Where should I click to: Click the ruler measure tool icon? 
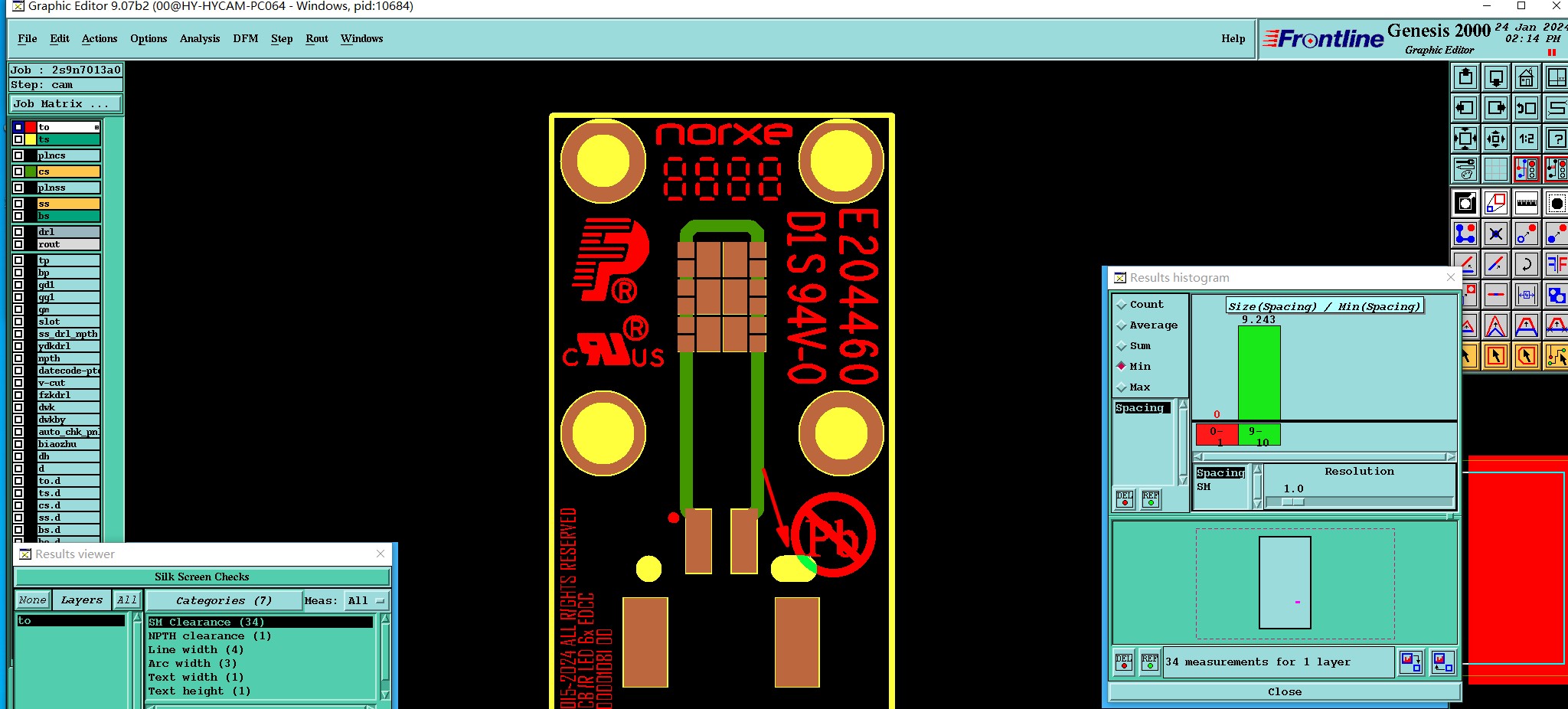pyautogui.click(x=1527, y=203)
